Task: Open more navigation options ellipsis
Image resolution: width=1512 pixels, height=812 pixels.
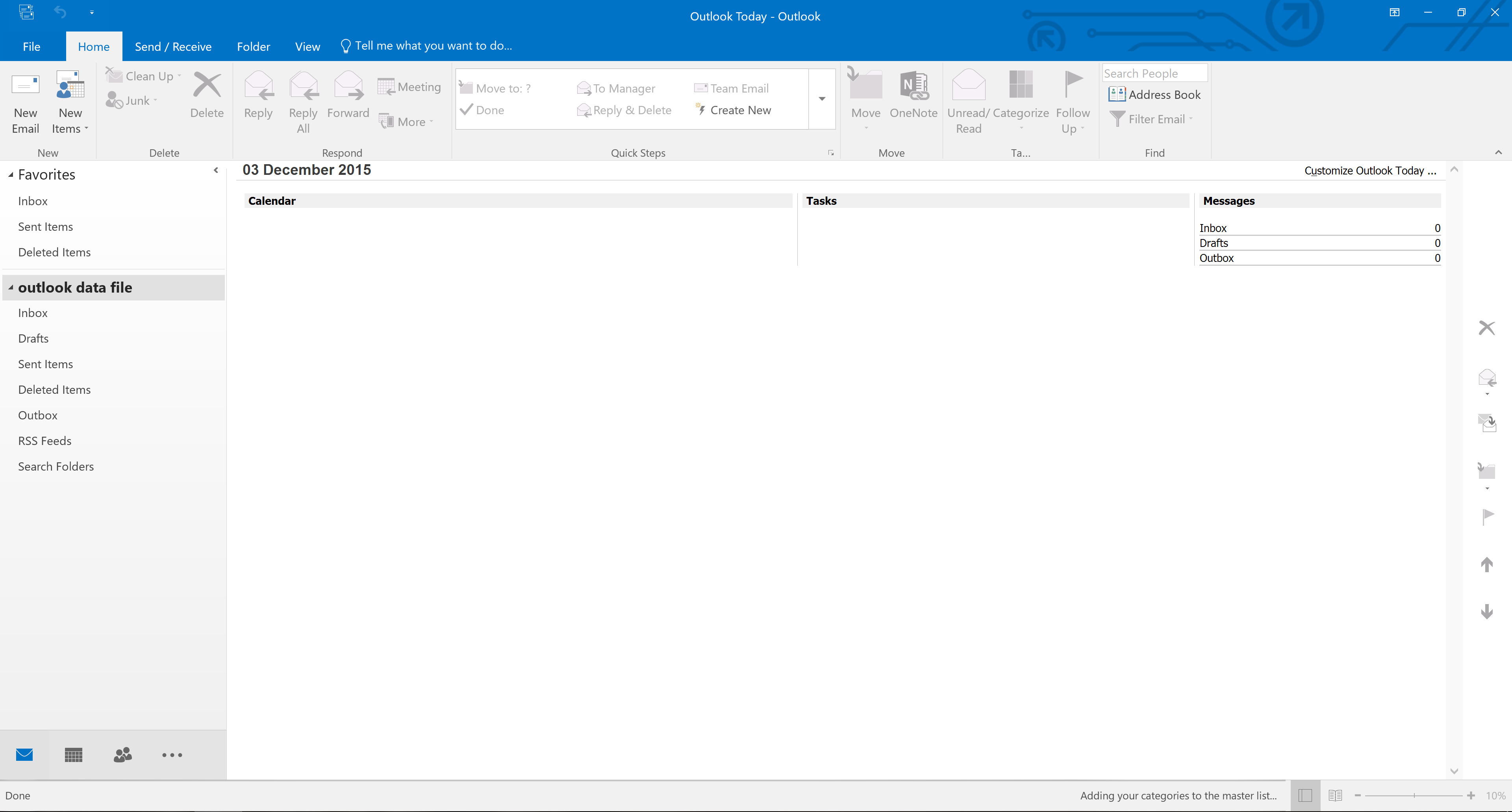Action: (172, 755)
